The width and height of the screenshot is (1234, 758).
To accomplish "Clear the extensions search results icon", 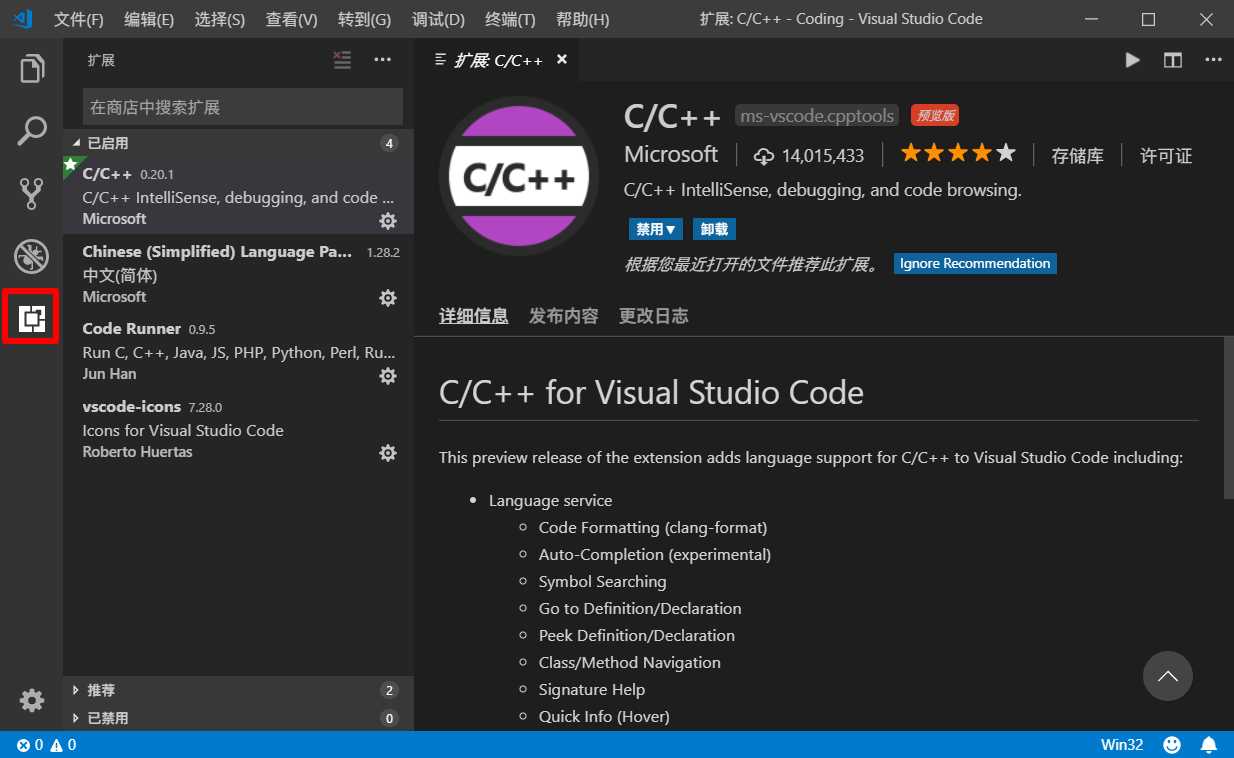I will click(x=343, y=61).
